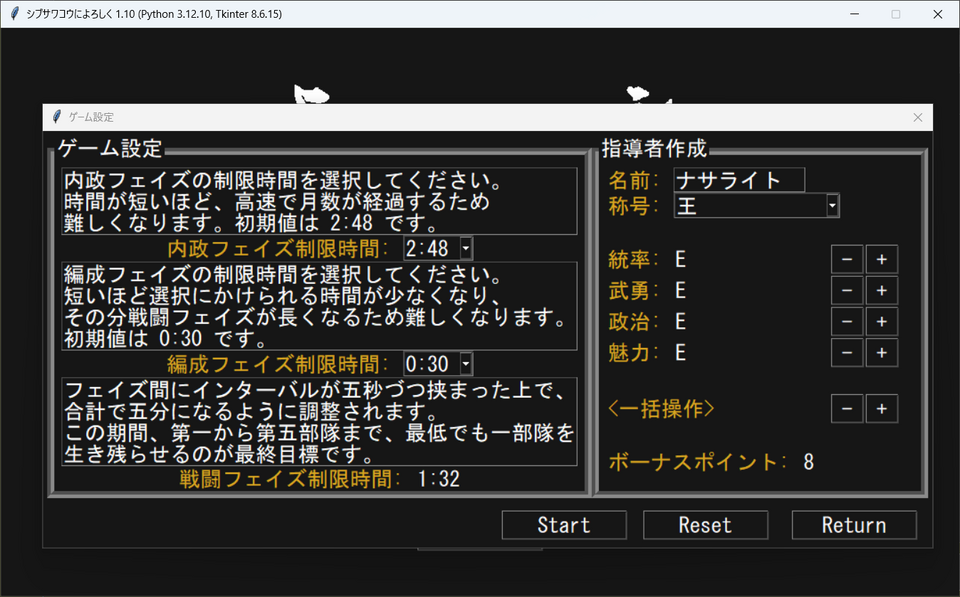Increase the 統率 stat with plus button
This screenshot has height=597, width=960.
[881, 260]
